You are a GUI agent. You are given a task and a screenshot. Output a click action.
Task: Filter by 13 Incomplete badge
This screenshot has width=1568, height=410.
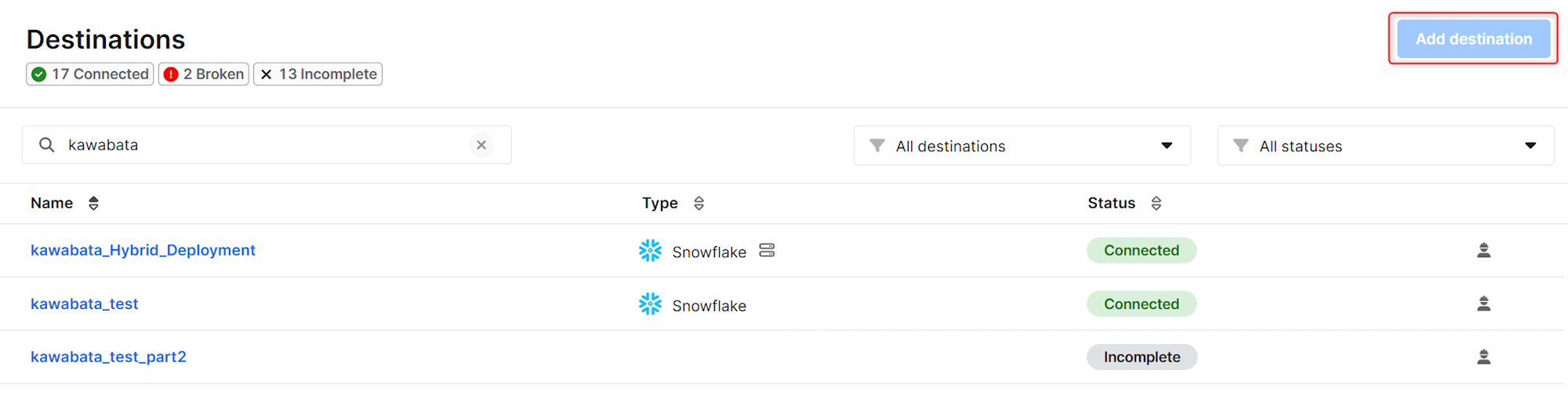(x=318, y=74)
